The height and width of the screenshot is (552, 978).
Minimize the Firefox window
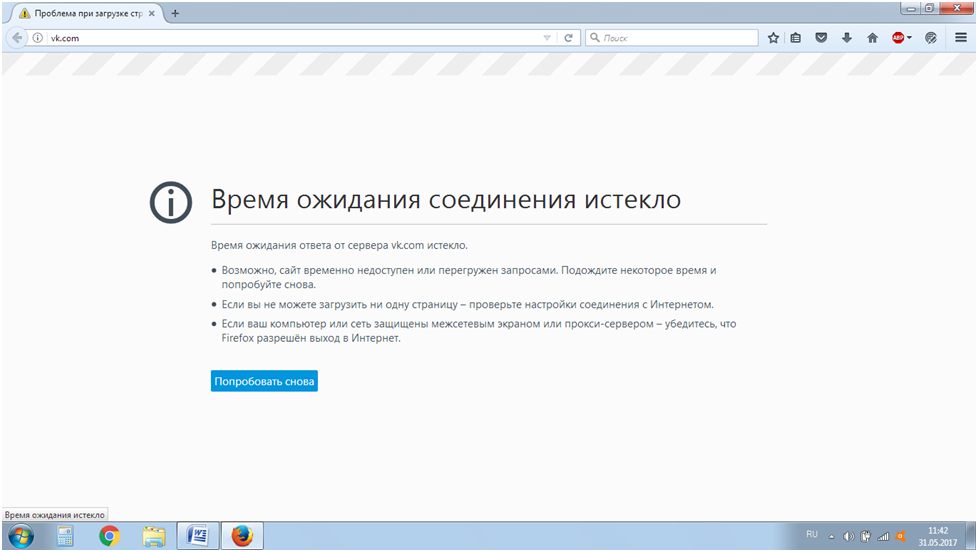[x=912, y=8]
